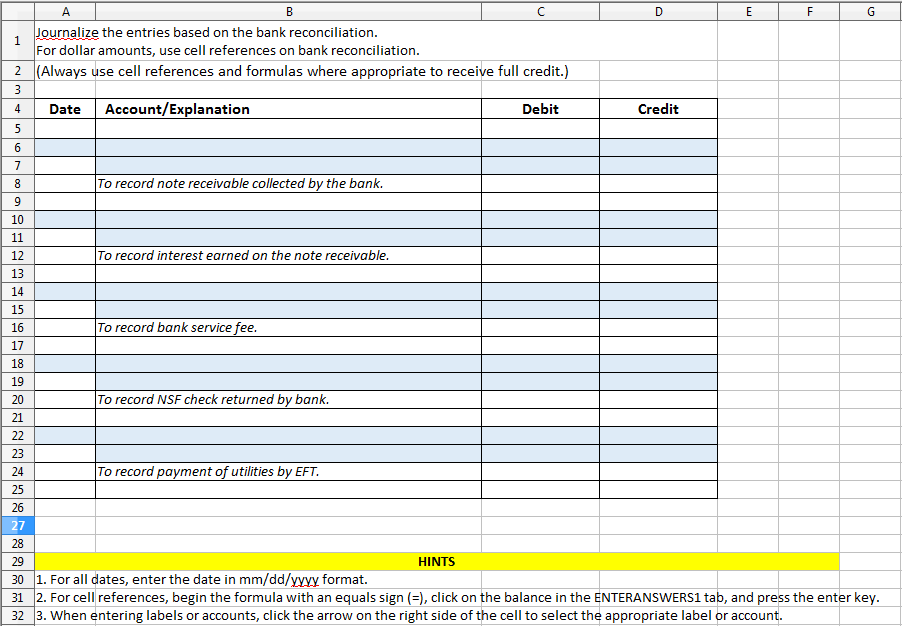Select row 29 containing HINTS
Screen dimensions: 902x626
tap(17, 561)
